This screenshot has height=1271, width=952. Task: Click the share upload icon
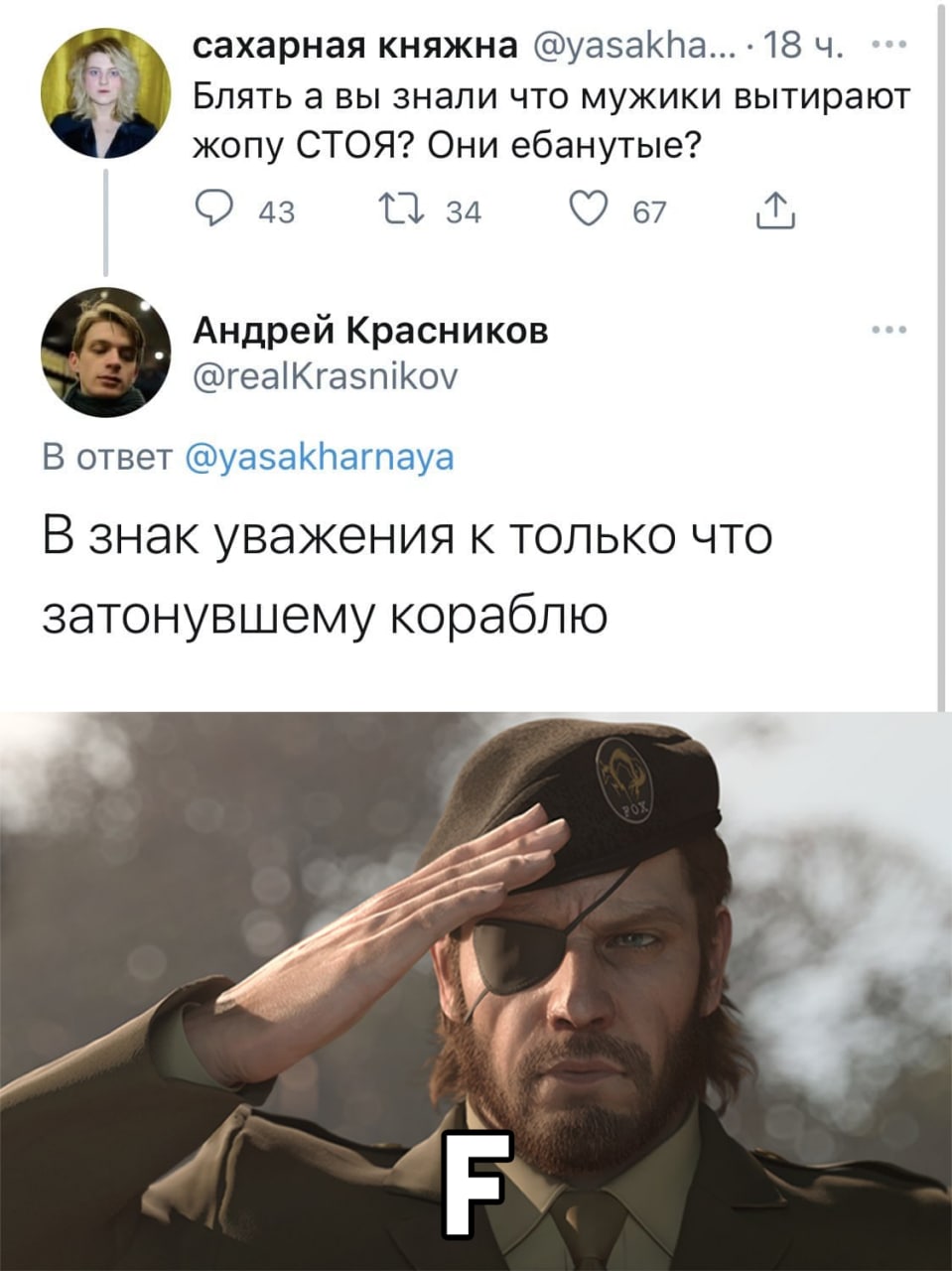(775, 212)
